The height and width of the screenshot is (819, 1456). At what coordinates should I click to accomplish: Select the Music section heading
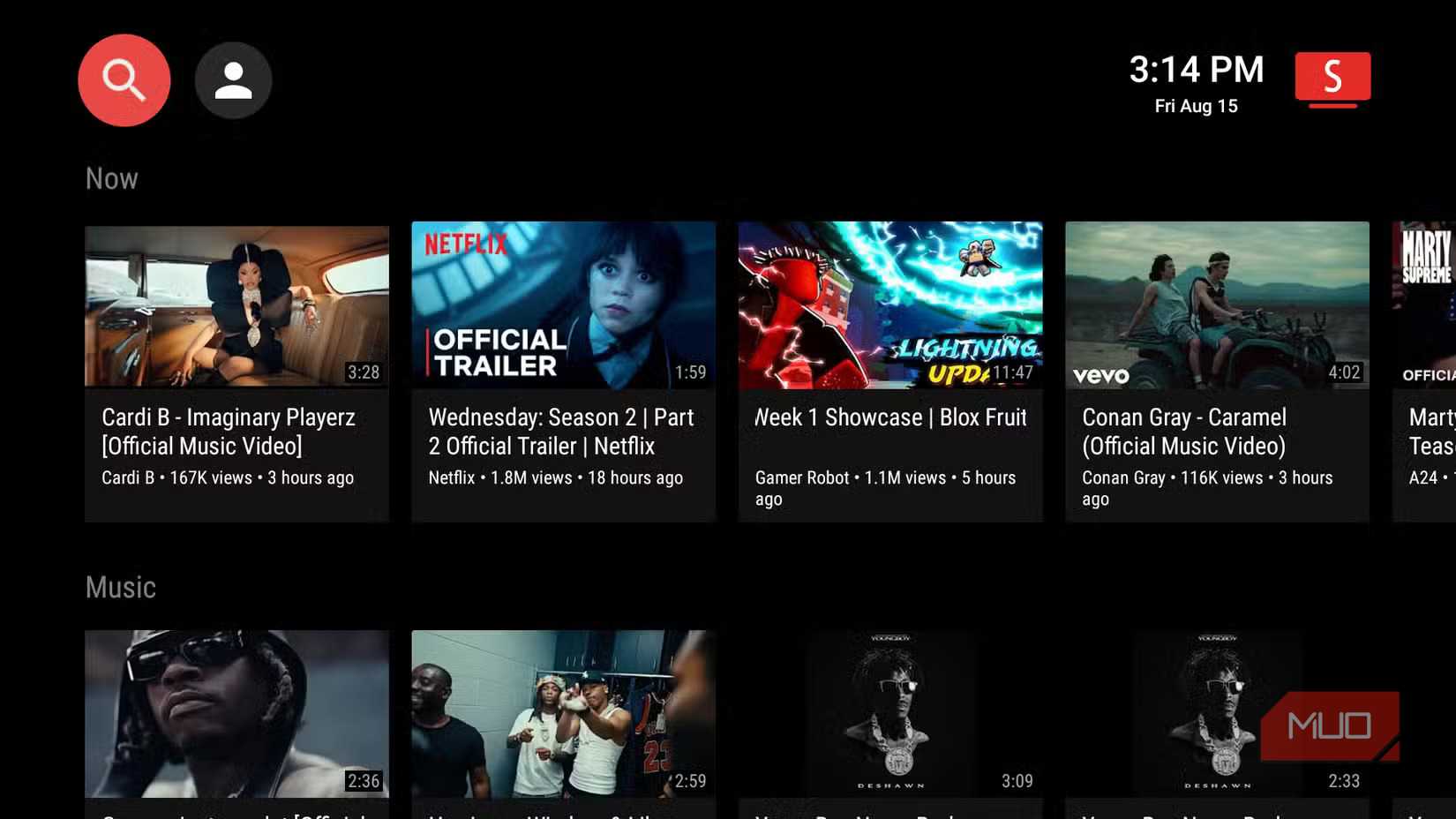pyautogui.click(x=121, y=588)
